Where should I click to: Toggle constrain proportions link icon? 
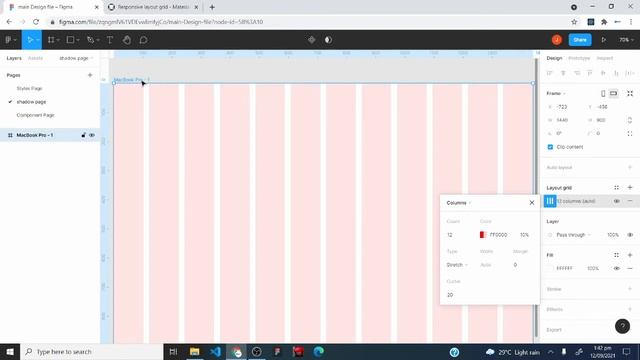point(630,120)
